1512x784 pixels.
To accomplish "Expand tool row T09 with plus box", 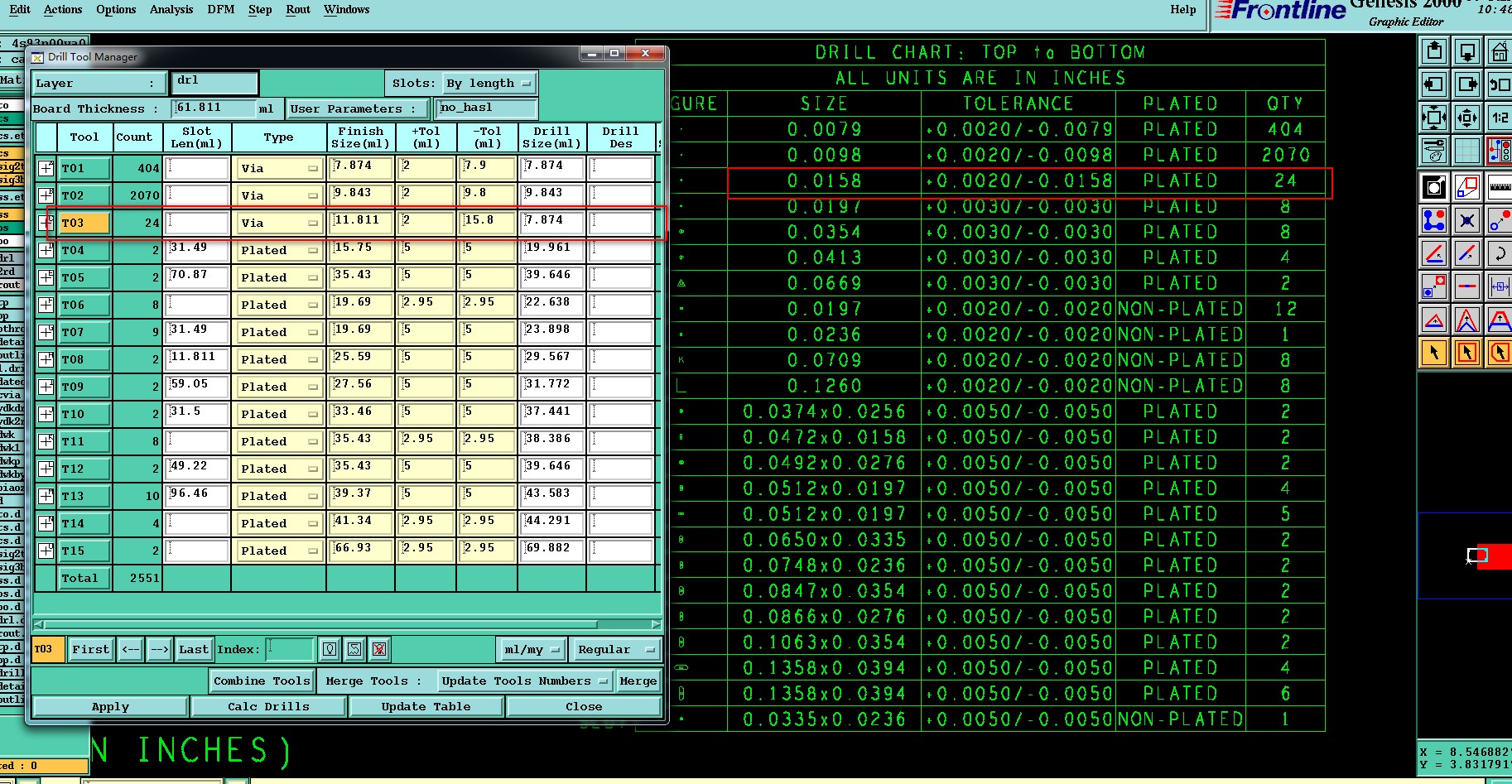I will 46,387.
